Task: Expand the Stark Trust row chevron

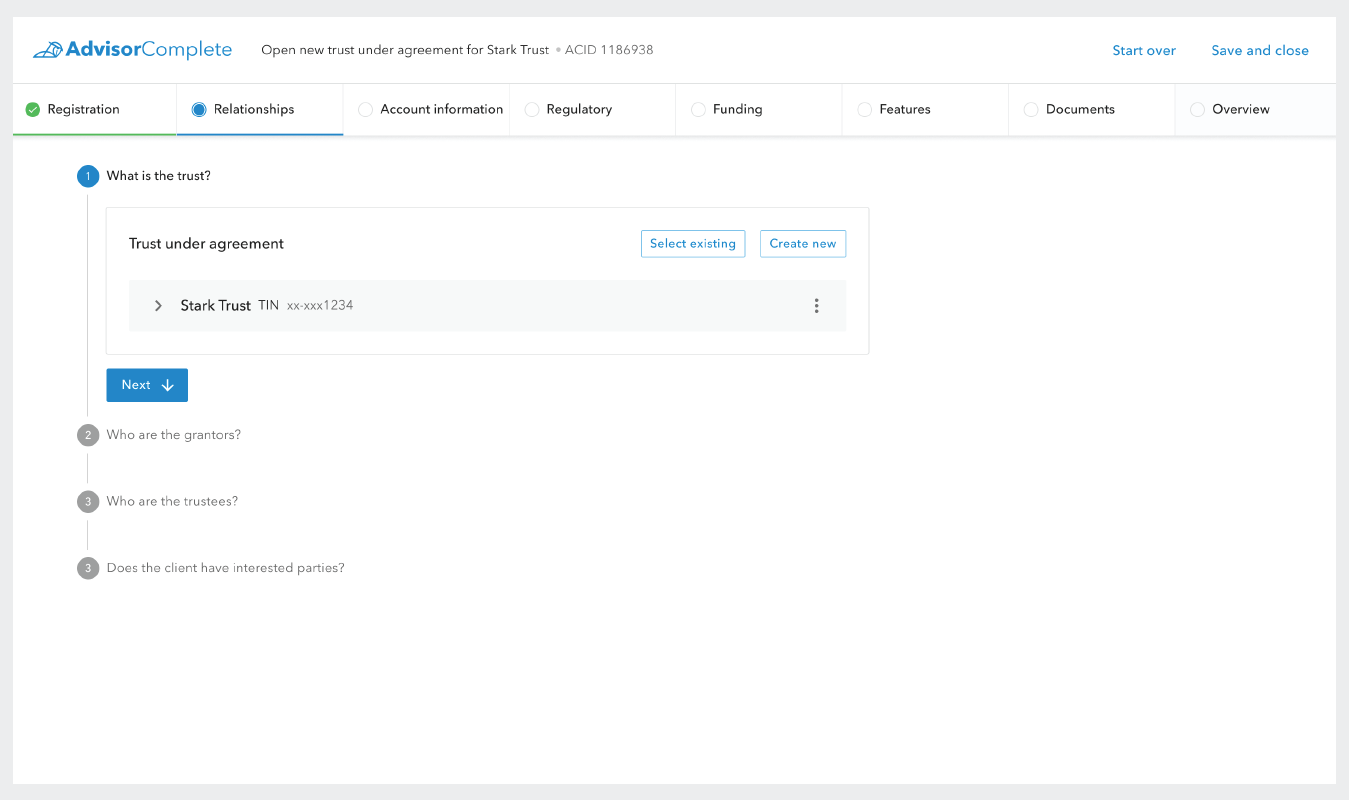Action: pyautogui.click(x=158, y=306)
